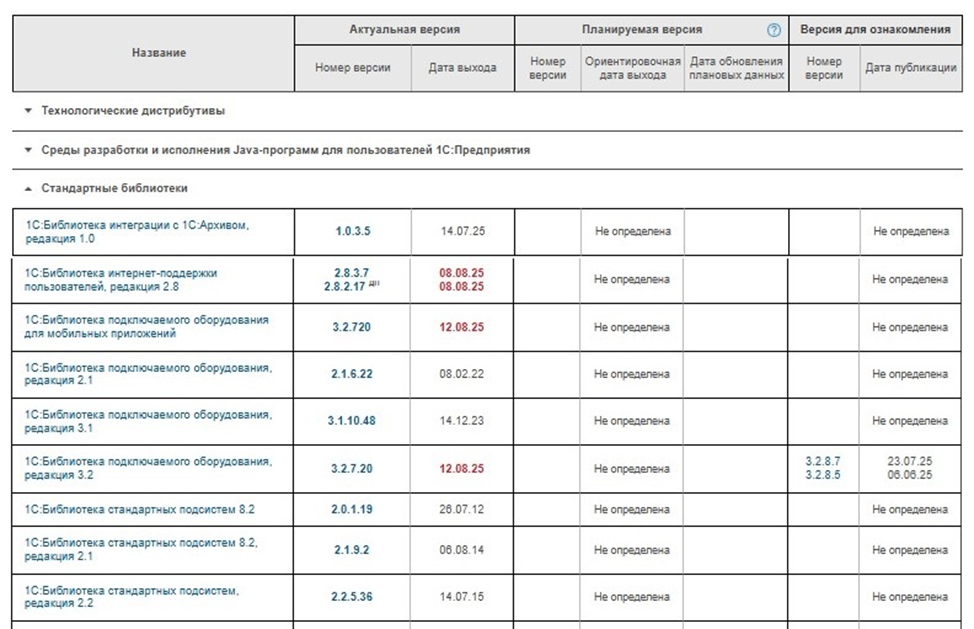Screen dimensions: 974x629
Task: Click publication date 23.07.25
Action: tap(910, 461)
